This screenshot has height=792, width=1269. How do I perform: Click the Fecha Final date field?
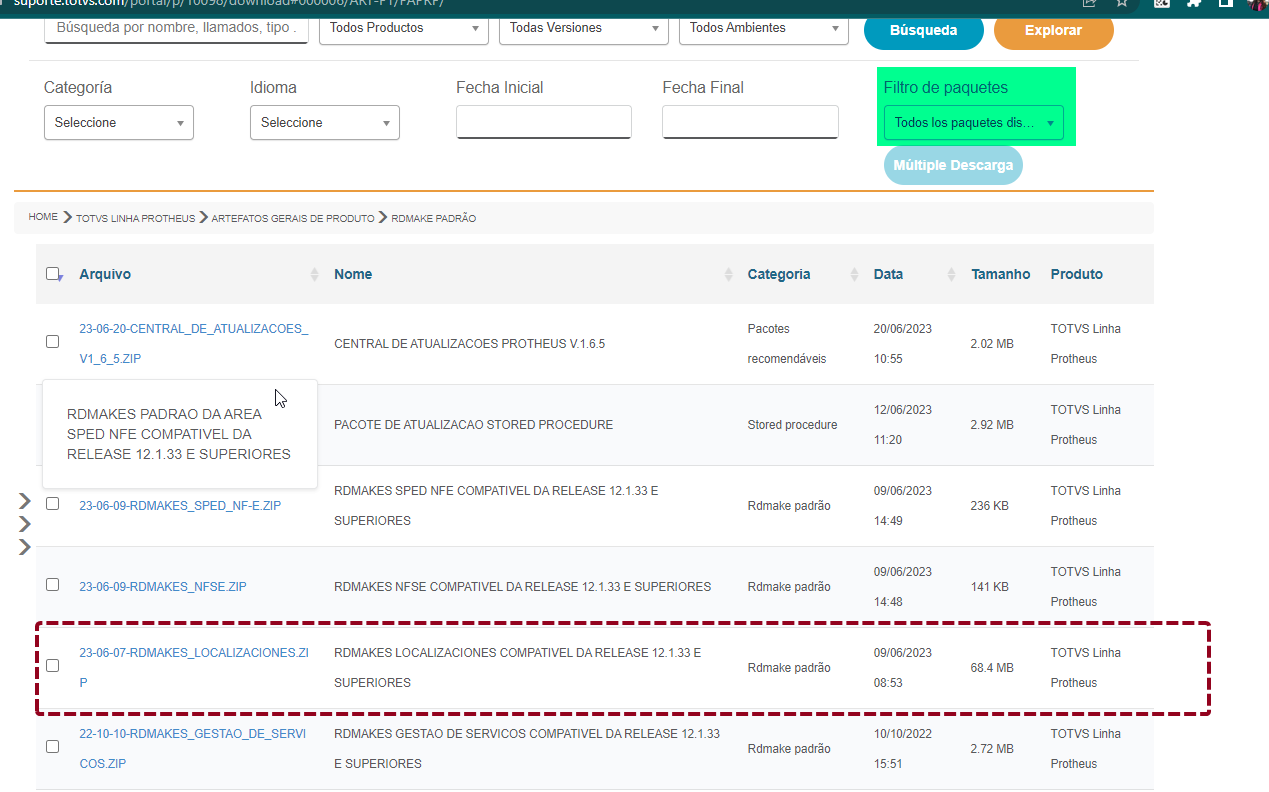pos(750,122)
